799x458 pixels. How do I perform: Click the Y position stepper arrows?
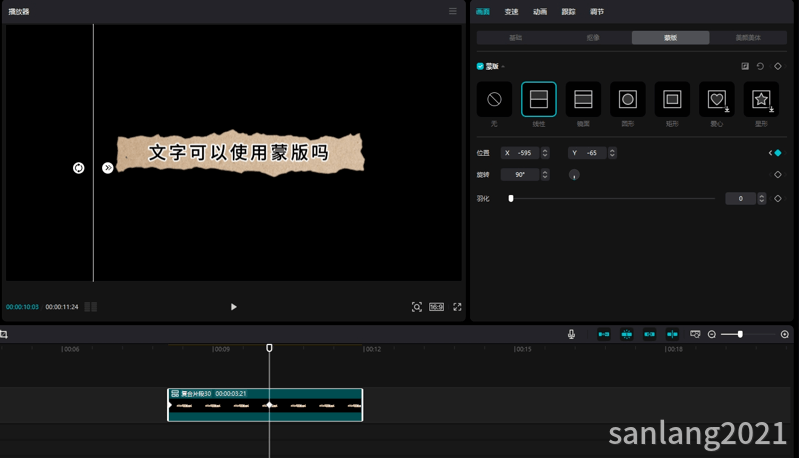coord(612,153)
